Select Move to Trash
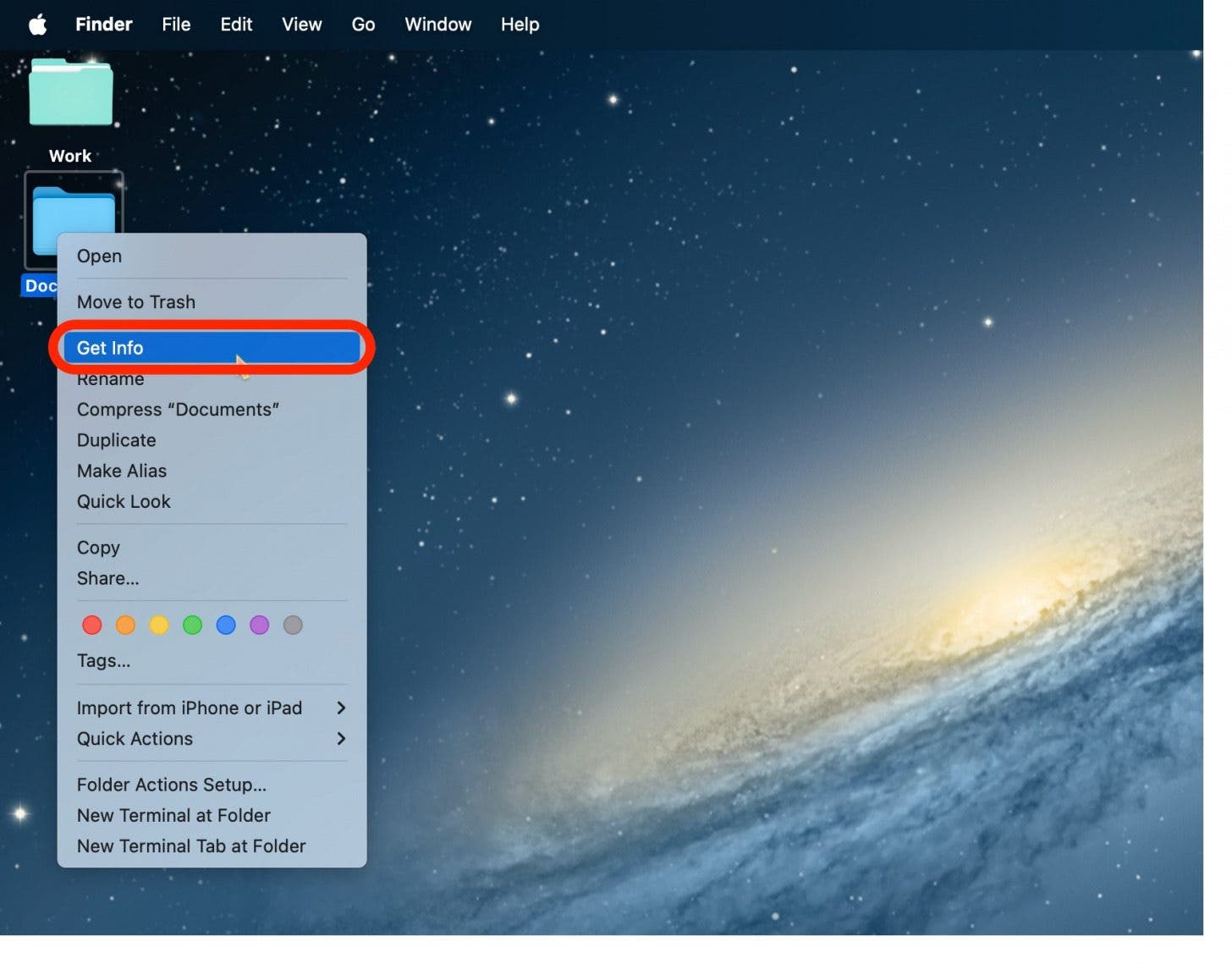This screenshot has height=964, width=1232. [x=136, y=301]
